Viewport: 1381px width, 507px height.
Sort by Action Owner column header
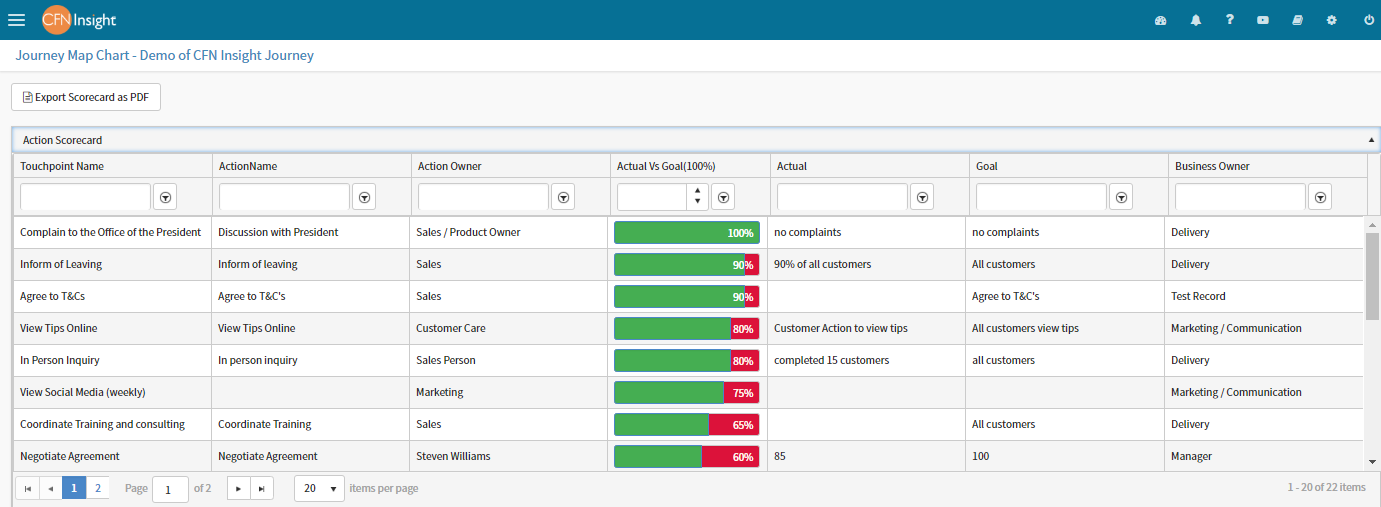coord(450,166)
